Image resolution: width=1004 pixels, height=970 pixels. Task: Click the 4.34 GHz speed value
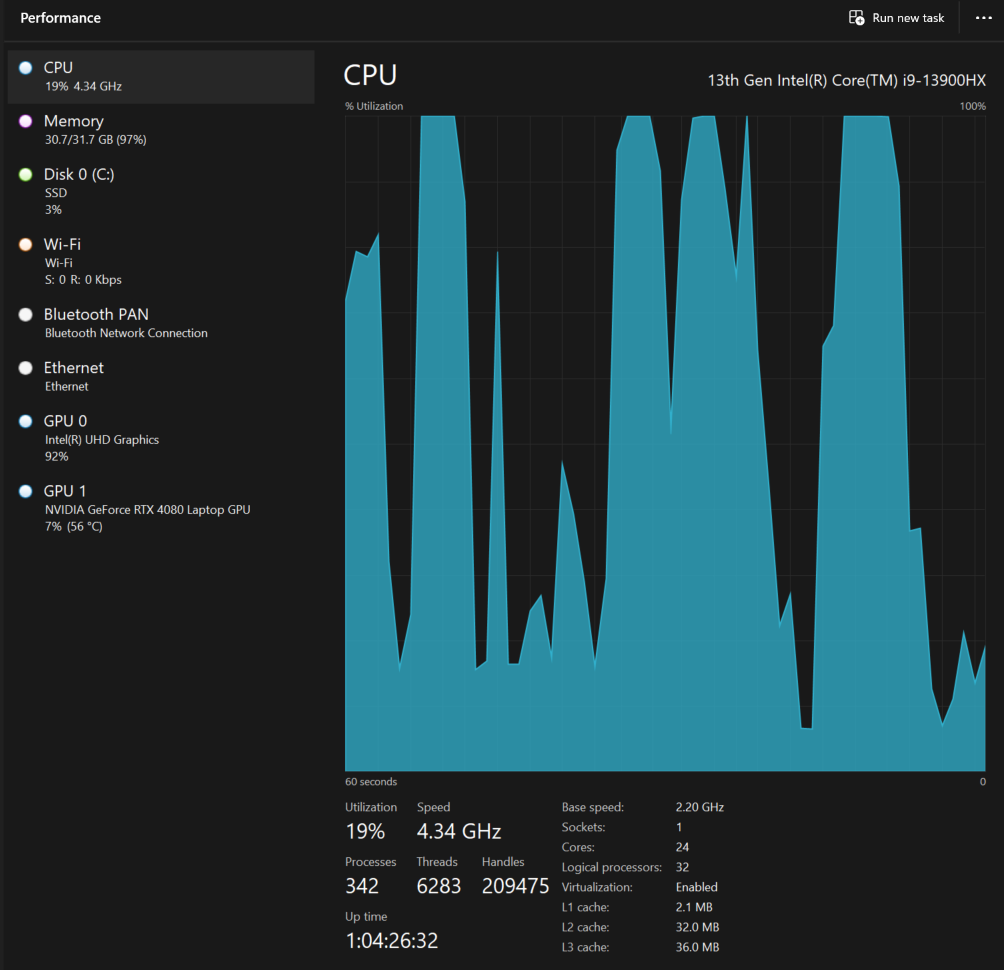coord(459,831)
